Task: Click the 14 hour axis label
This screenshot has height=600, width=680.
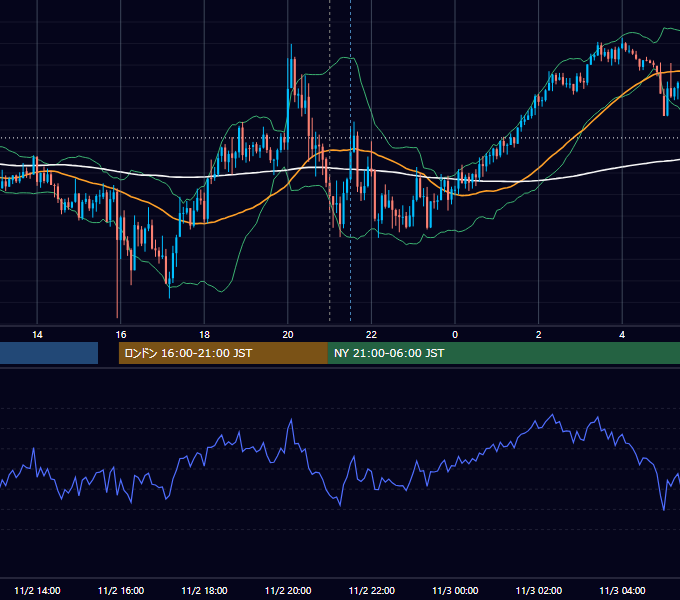Action: point(37,335)
